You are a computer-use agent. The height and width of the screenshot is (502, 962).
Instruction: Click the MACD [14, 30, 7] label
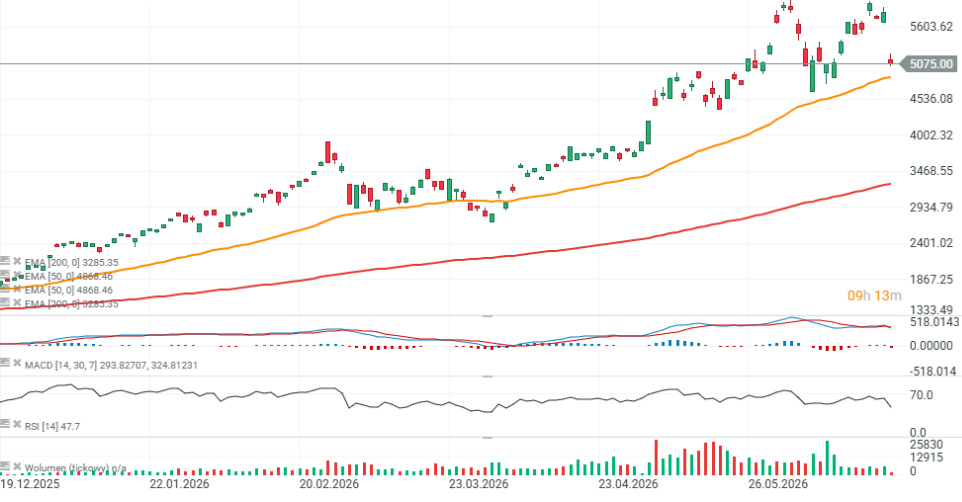[x=111, y=365]
